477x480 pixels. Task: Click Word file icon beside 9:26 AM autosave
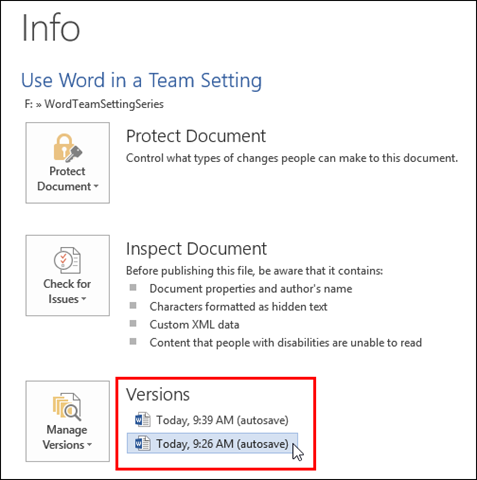(143, 444)
